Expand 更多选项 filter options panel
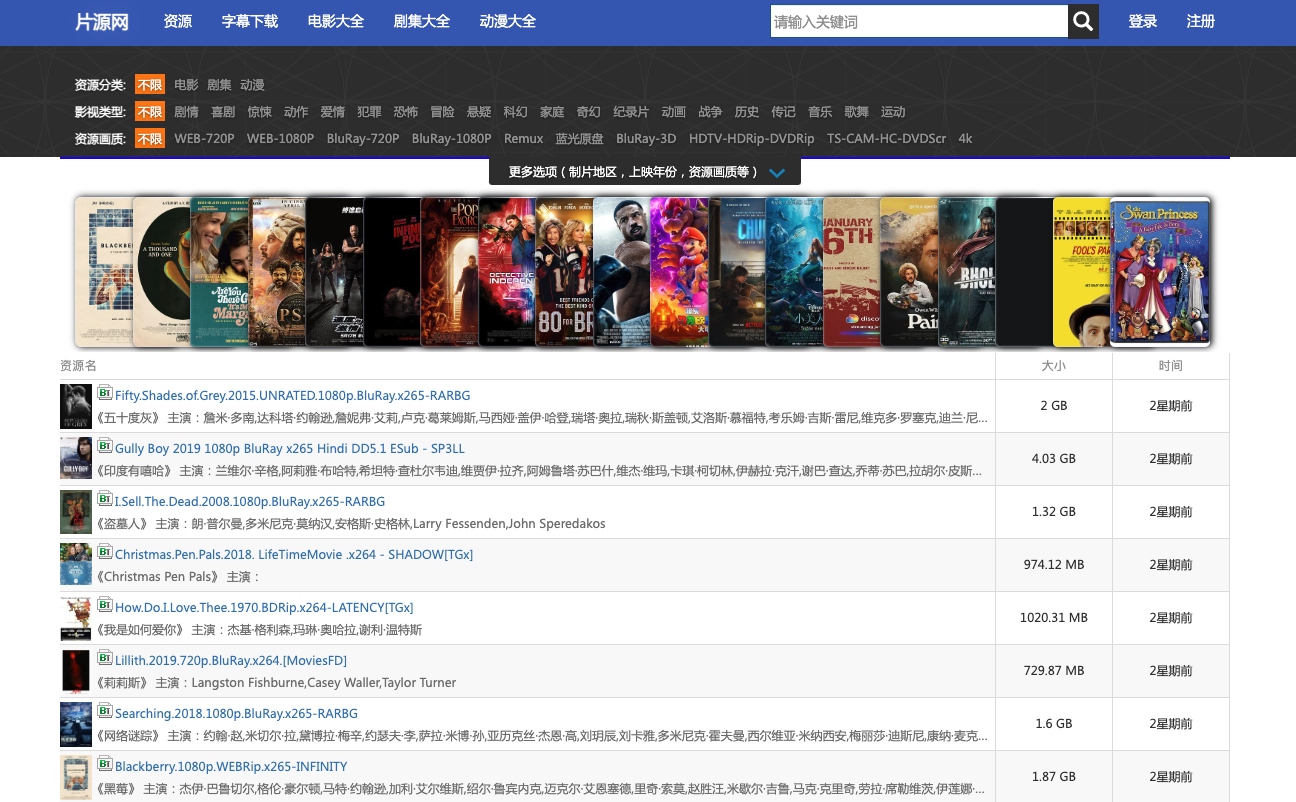This screenshot has width=1296, height=802. pyautogui.click(x=645, y=172)
